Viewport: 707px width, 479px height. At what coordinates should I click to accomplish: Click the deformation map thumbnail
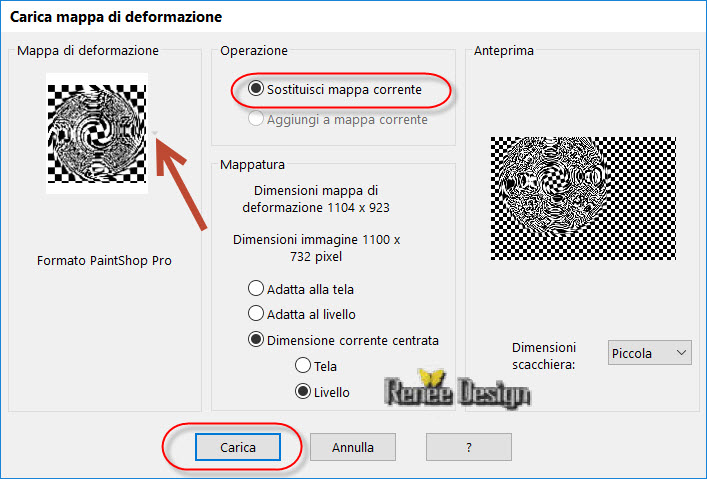97,134
